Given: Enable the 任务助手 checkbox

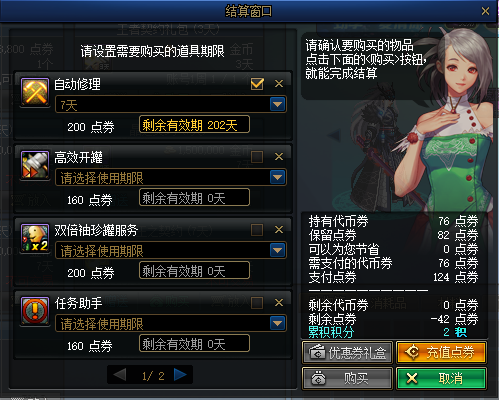Looking at the screenshot, I should click(257, 303).
